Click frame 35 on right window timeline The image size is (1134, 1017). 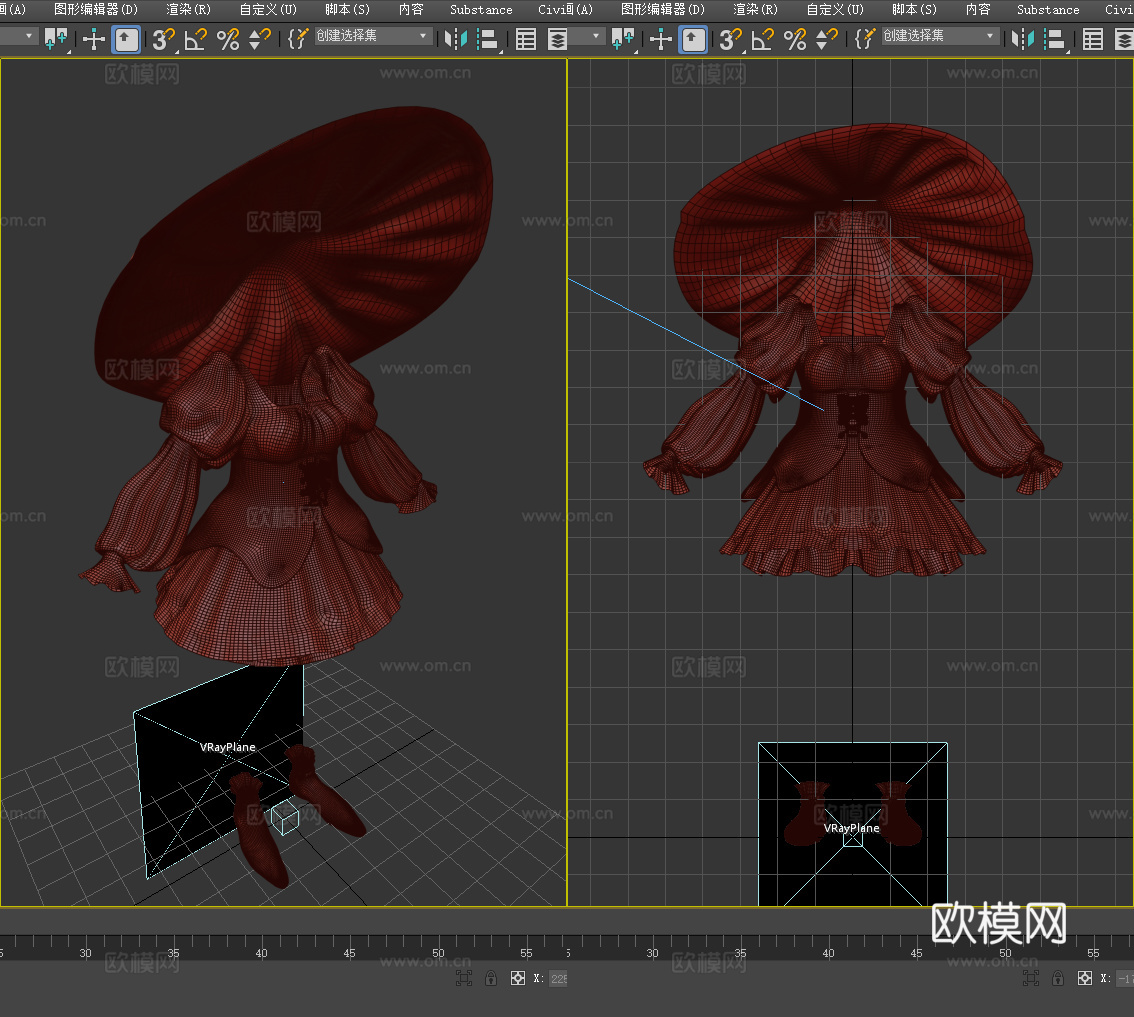coord(740,953)
